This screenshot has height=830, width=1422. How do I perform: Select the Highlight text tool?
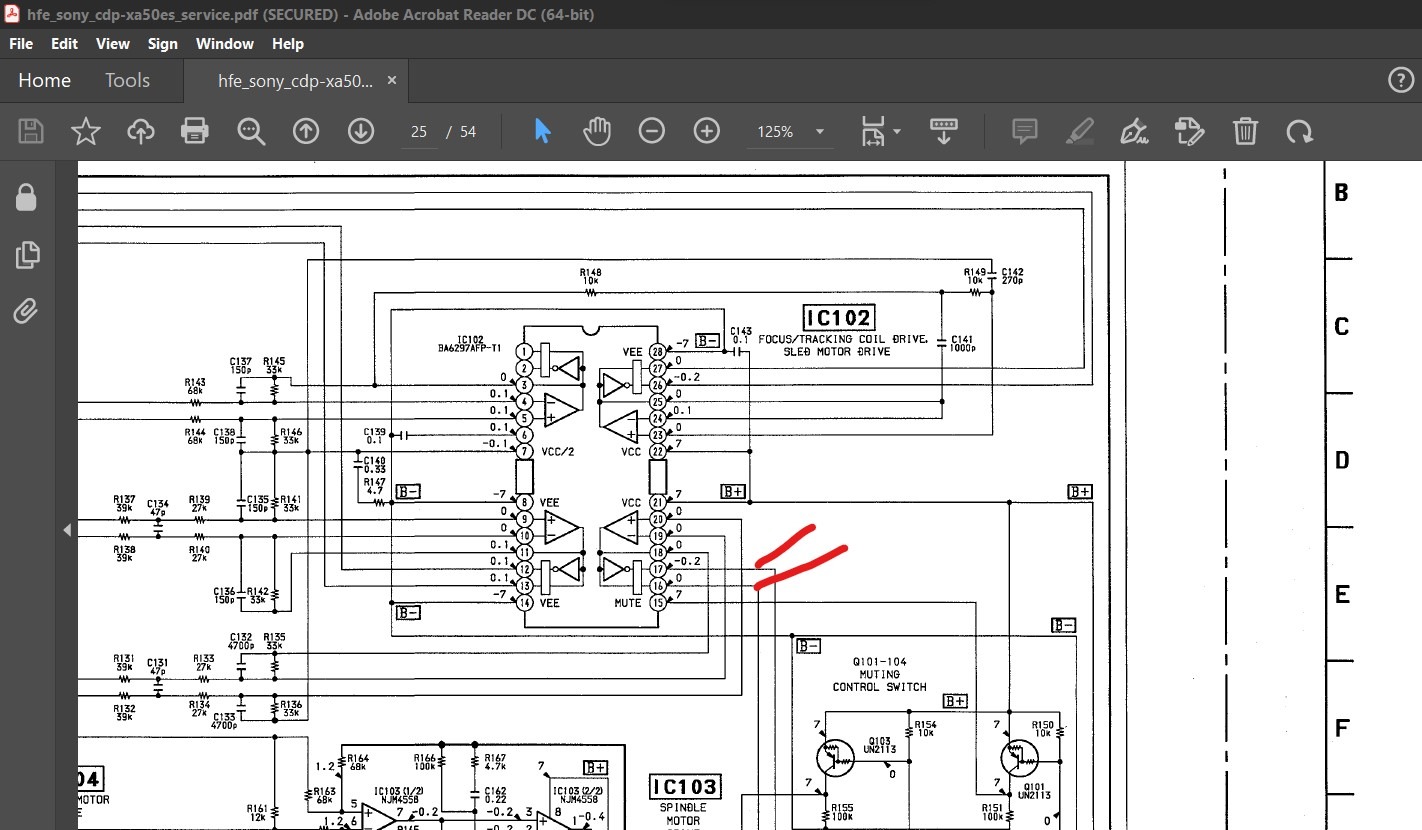[1079, 131]
